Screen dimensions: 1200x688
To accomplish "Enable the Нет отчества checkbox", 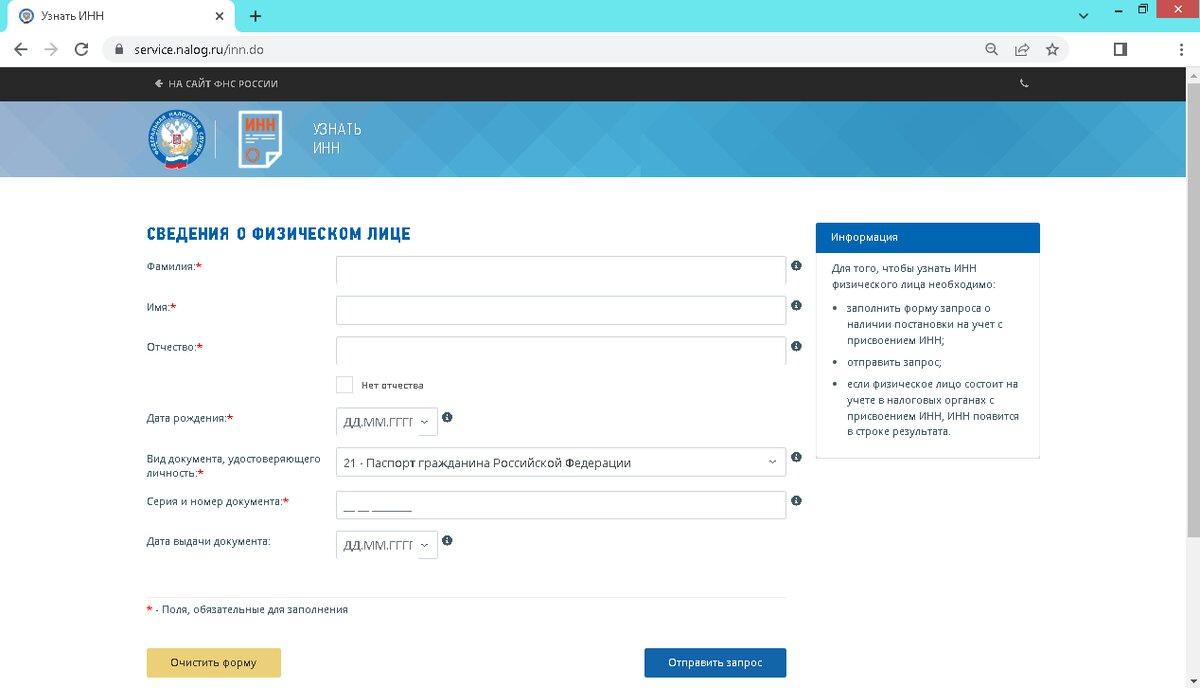I will coord(344,383).
